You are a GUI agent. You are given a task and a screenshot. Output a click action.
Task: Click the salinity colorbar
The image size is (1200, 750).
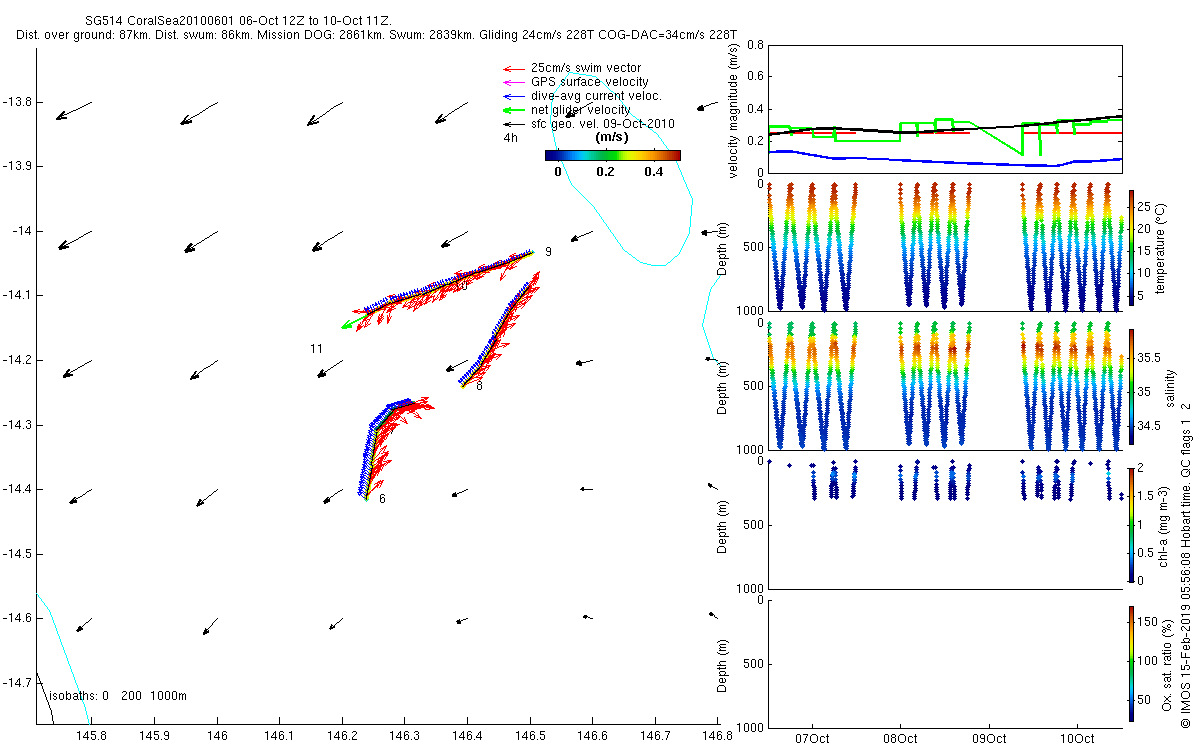[x=1131, y=387]
